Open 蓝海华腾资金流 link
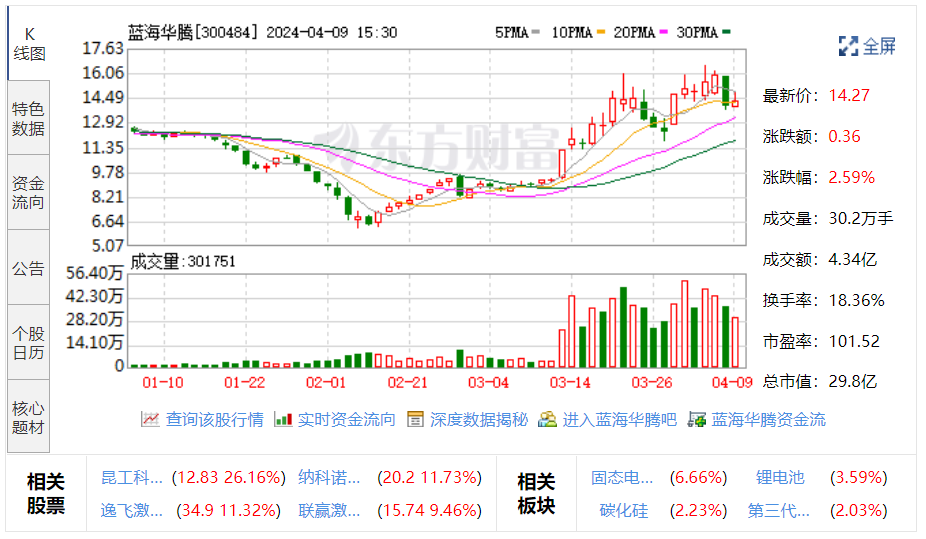 (769, 420)
